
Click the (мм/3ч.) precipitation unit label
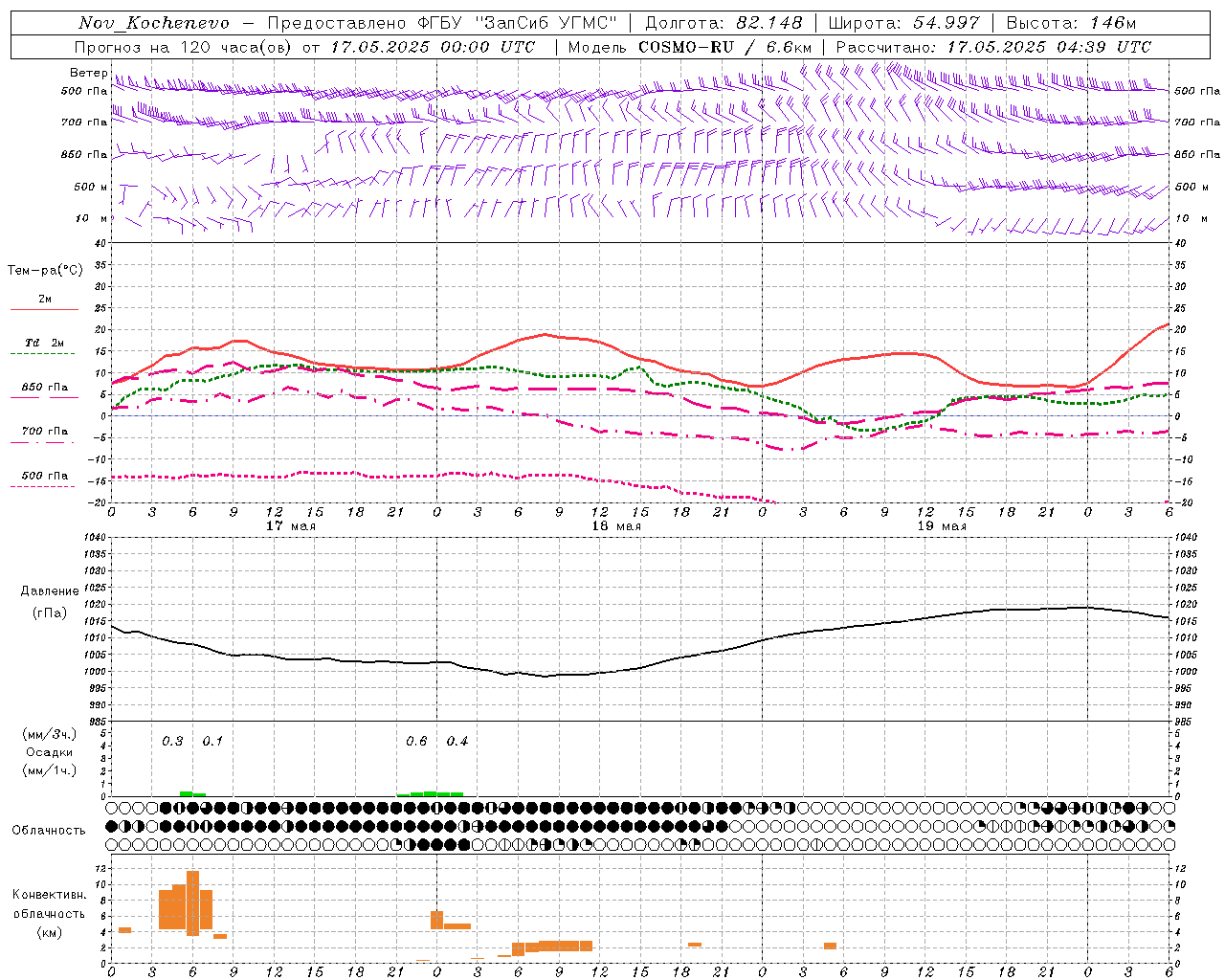(x=49, y=734)
